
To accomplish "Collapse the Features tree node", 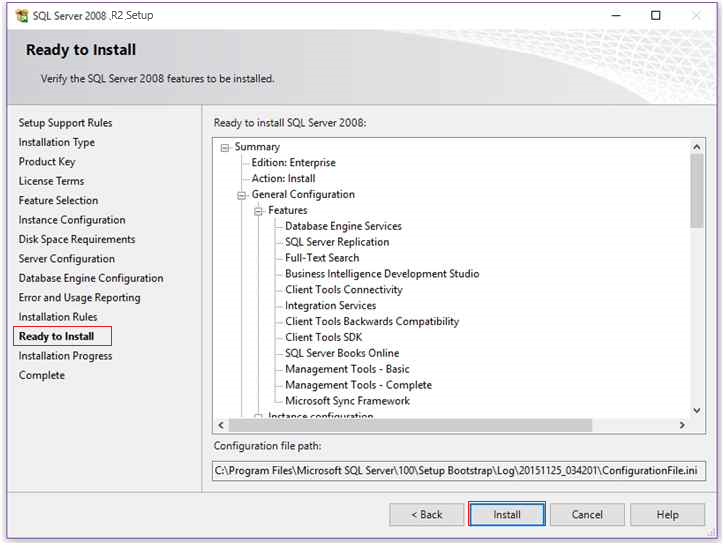I will click(259, 211).
